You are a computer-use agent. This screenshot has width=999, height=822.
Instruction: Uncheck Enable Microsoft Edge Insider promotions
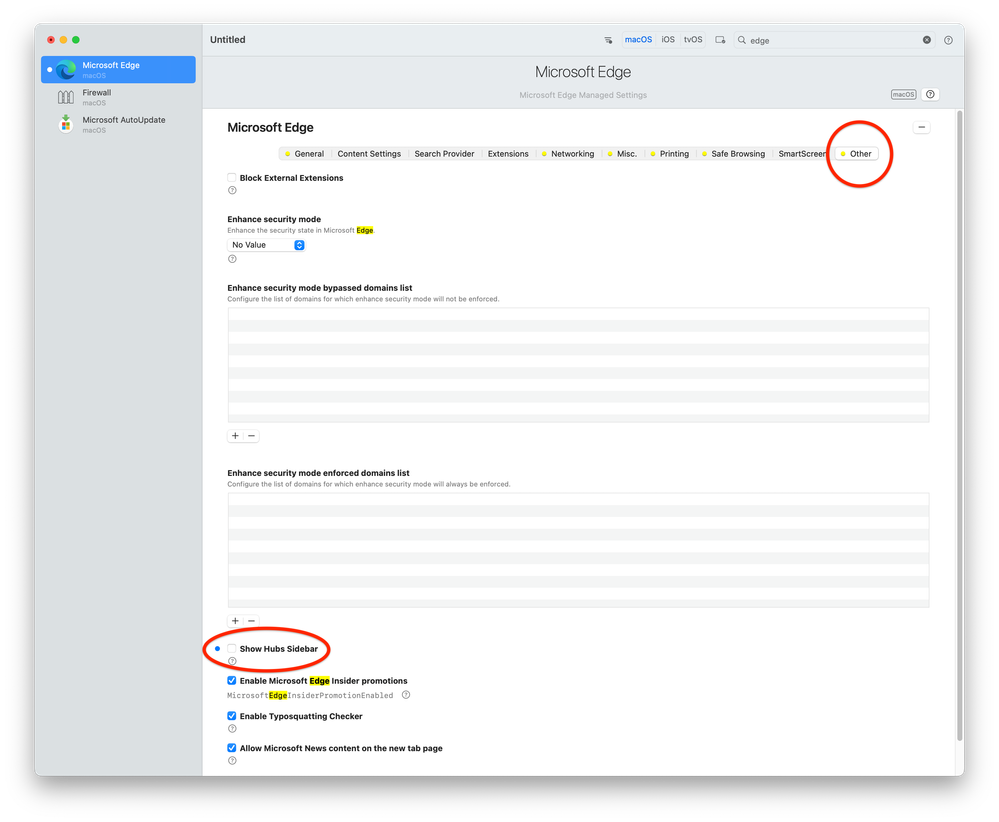[x=232, y=681]
